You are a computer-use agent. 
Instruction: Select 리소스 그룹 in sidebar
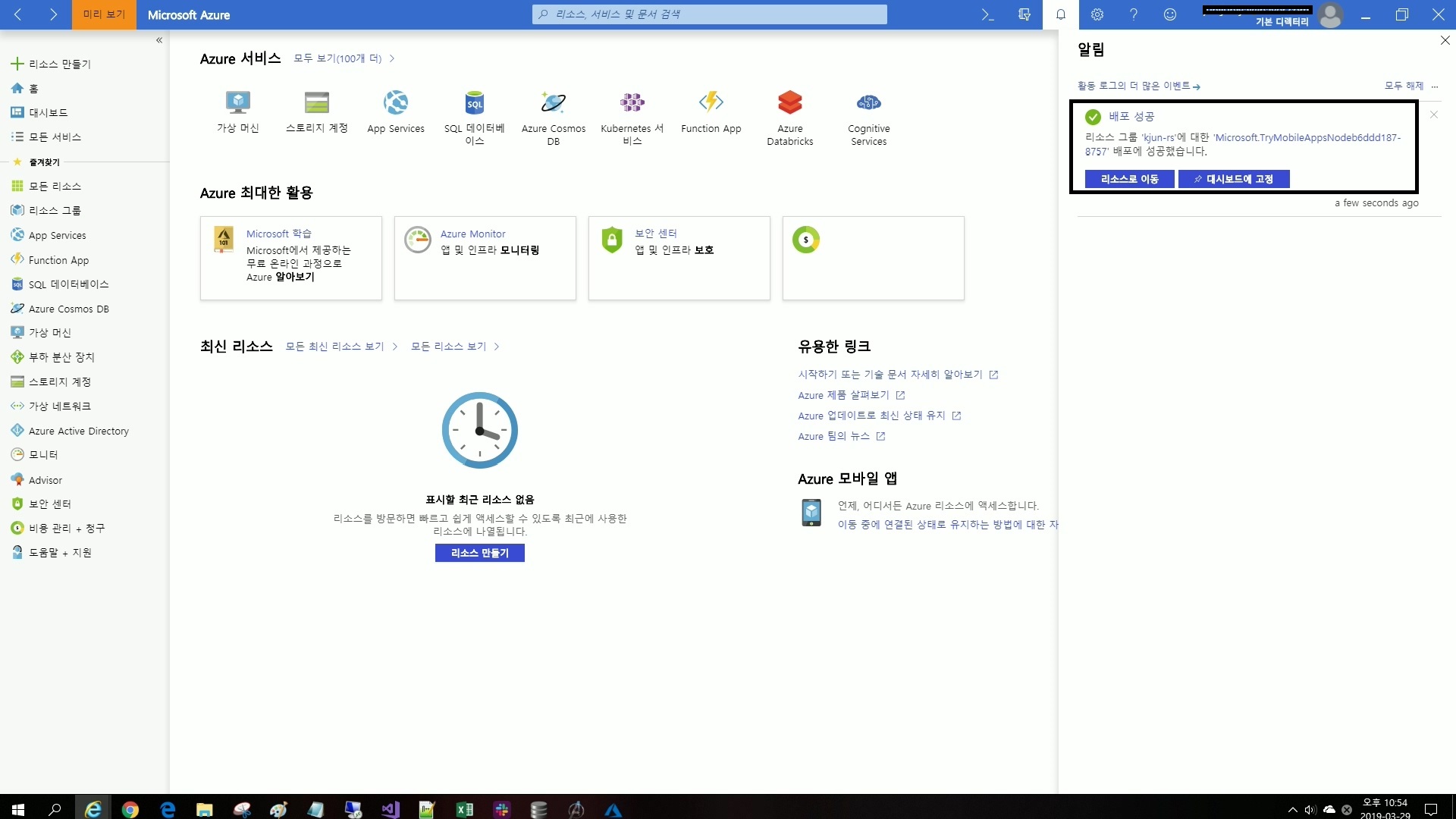[54, 210]
